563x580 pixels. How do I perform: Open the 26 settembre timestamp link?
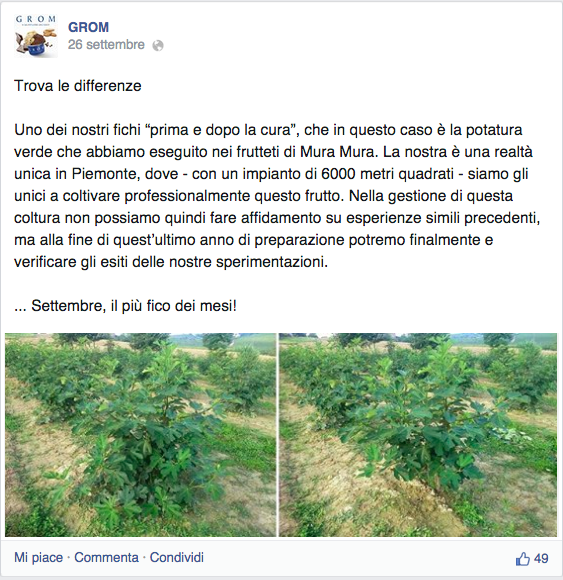[x=106, y=45]
